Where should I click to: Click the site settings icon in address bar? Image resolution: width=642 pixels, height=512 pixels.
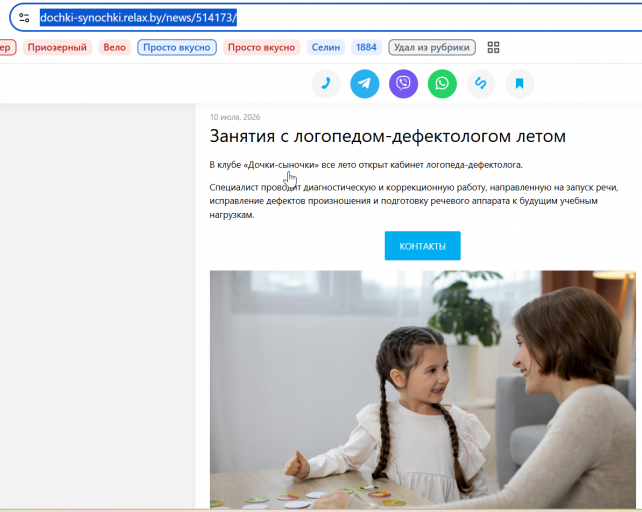pyautogui.click(x=24, y=18)
